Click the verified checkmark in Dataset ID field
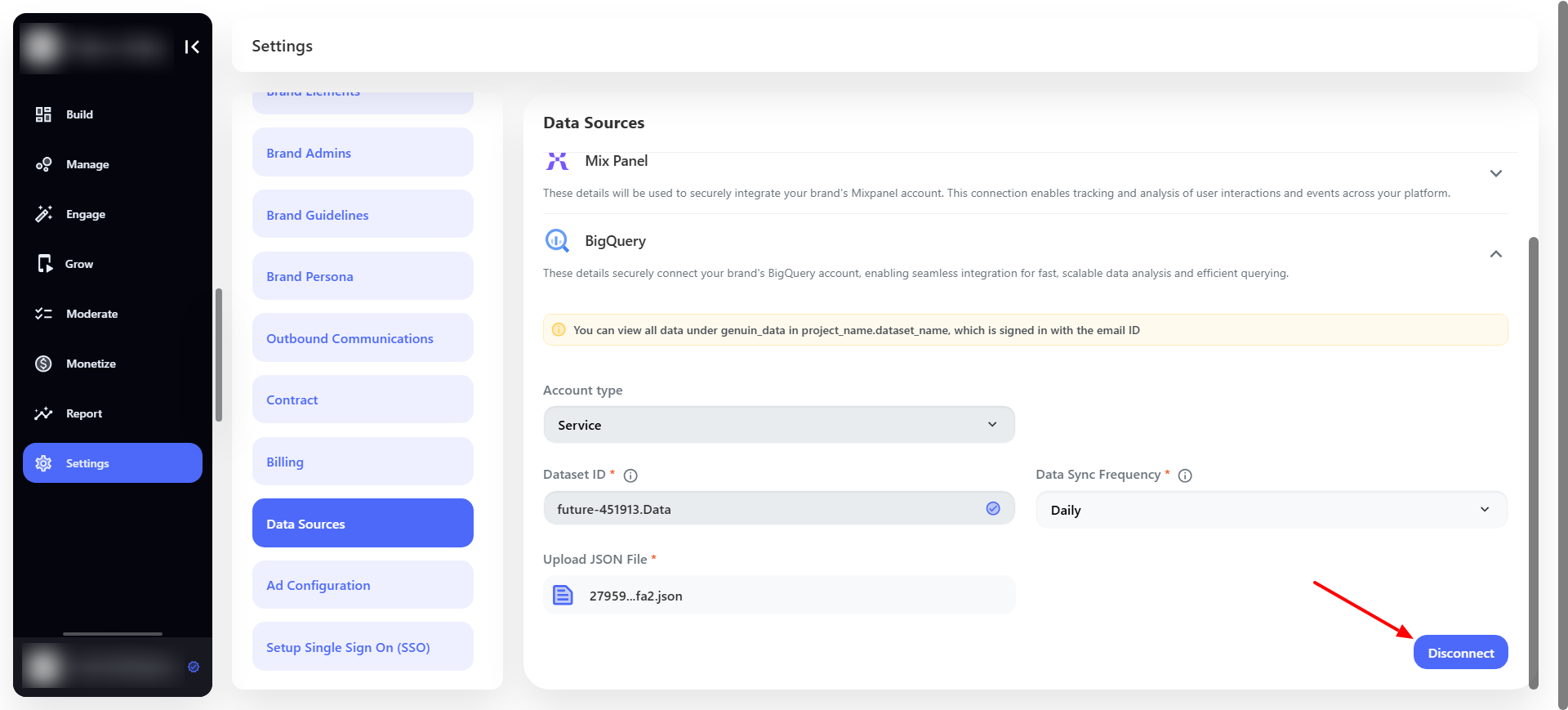1568x710 pixels. coord(993,508)
